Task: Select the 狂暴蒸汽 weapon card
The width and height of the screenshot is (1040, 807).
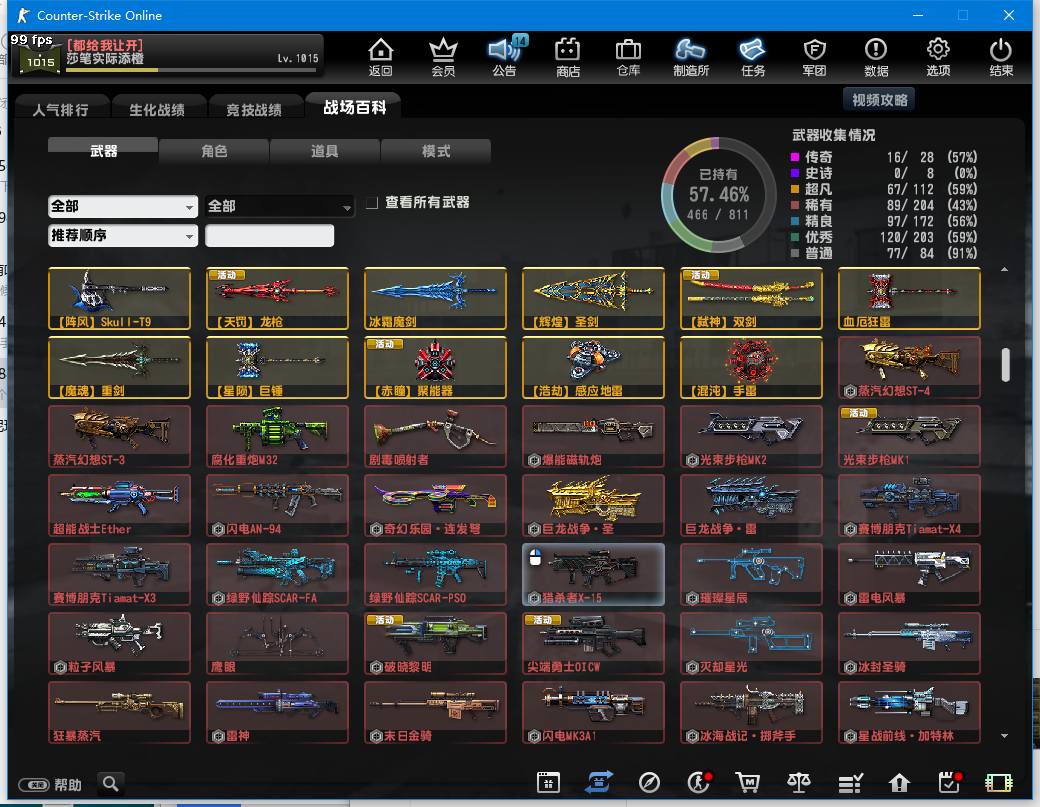Action: pyautogui.click(x=119, y=712)
